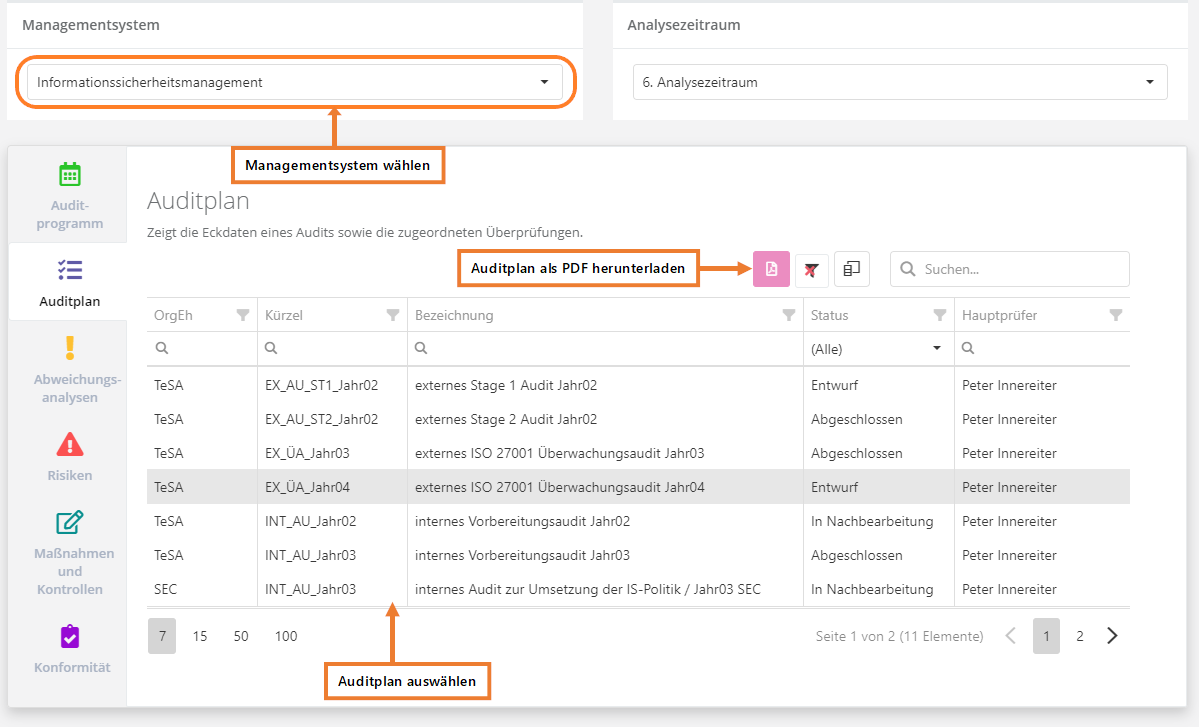Click the filter icon in the OrgEh column
This screenshot has width=1199, height=727.
pos(242,315)
